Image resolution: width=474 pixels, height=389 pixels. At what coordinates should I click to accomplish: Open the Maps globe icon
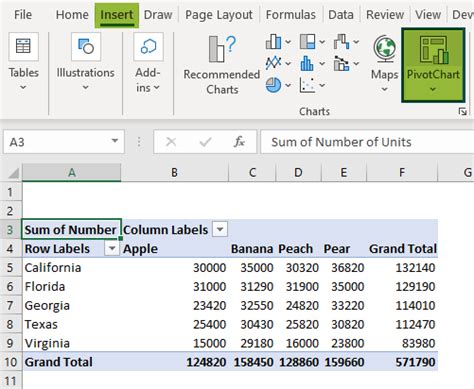(385, 49)
